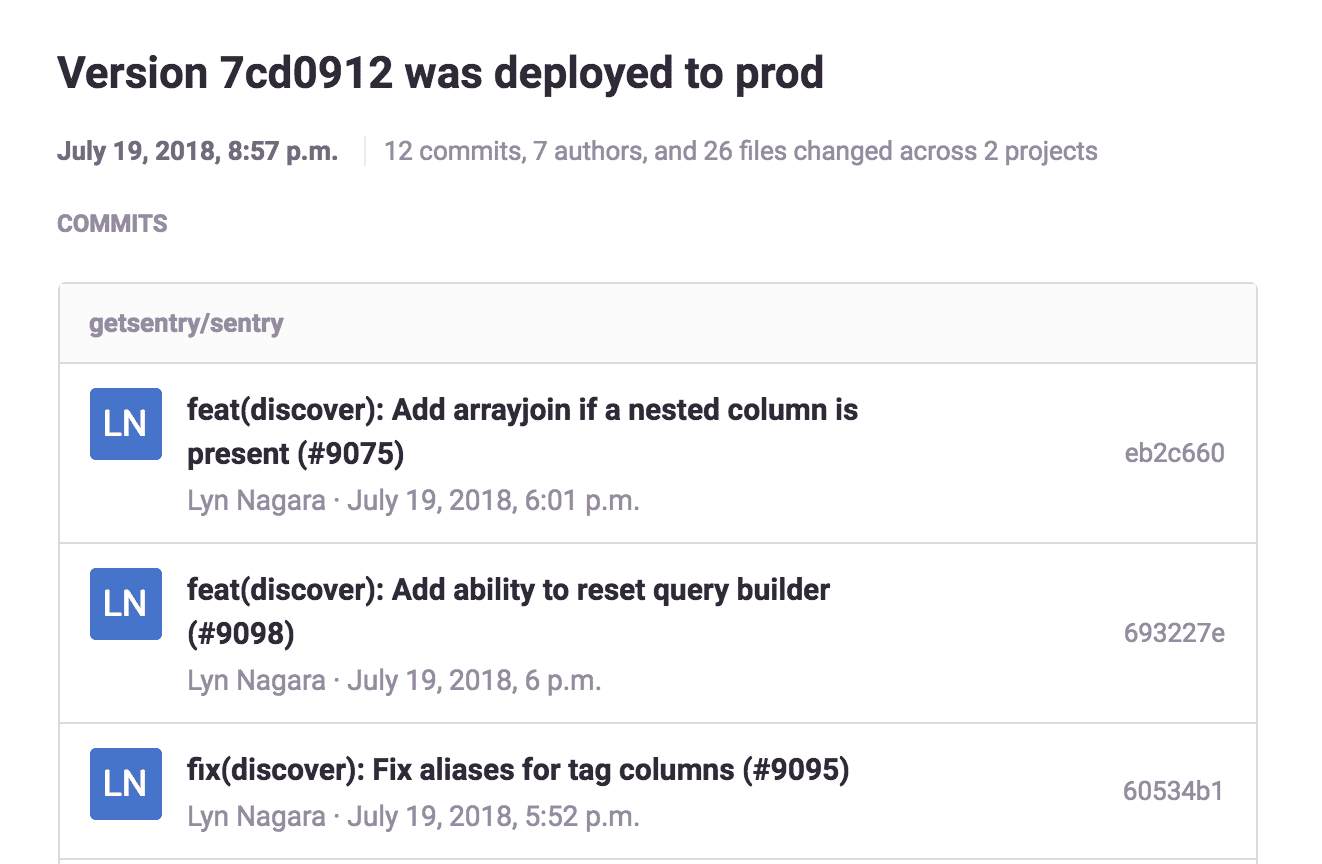Click Lyn Nagara under the reset query builder commit
Image resolution: width=1322 pixels, height=864 pixels.
(x=255, y=679)
